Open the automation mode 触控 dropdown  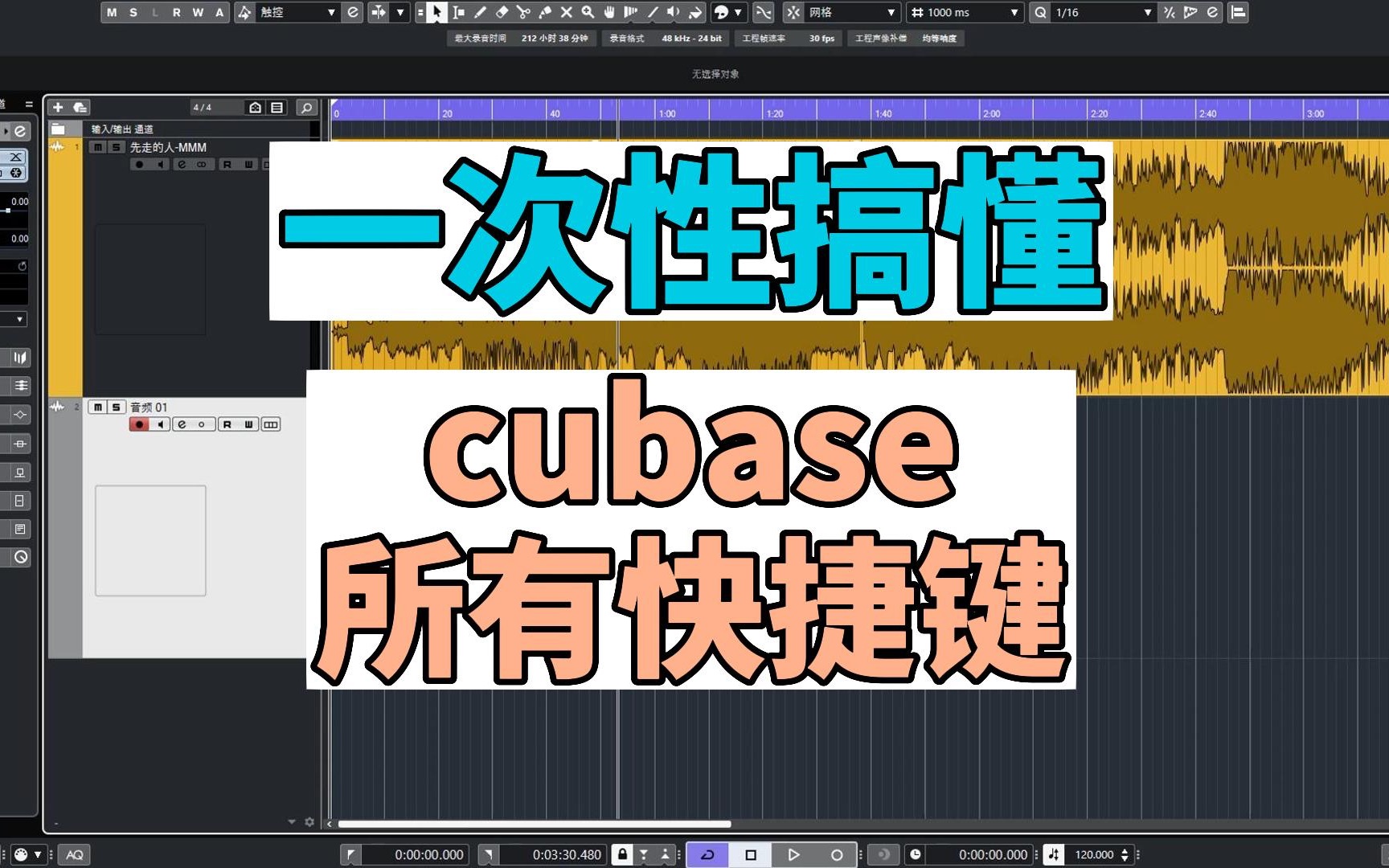coord(297,12)
